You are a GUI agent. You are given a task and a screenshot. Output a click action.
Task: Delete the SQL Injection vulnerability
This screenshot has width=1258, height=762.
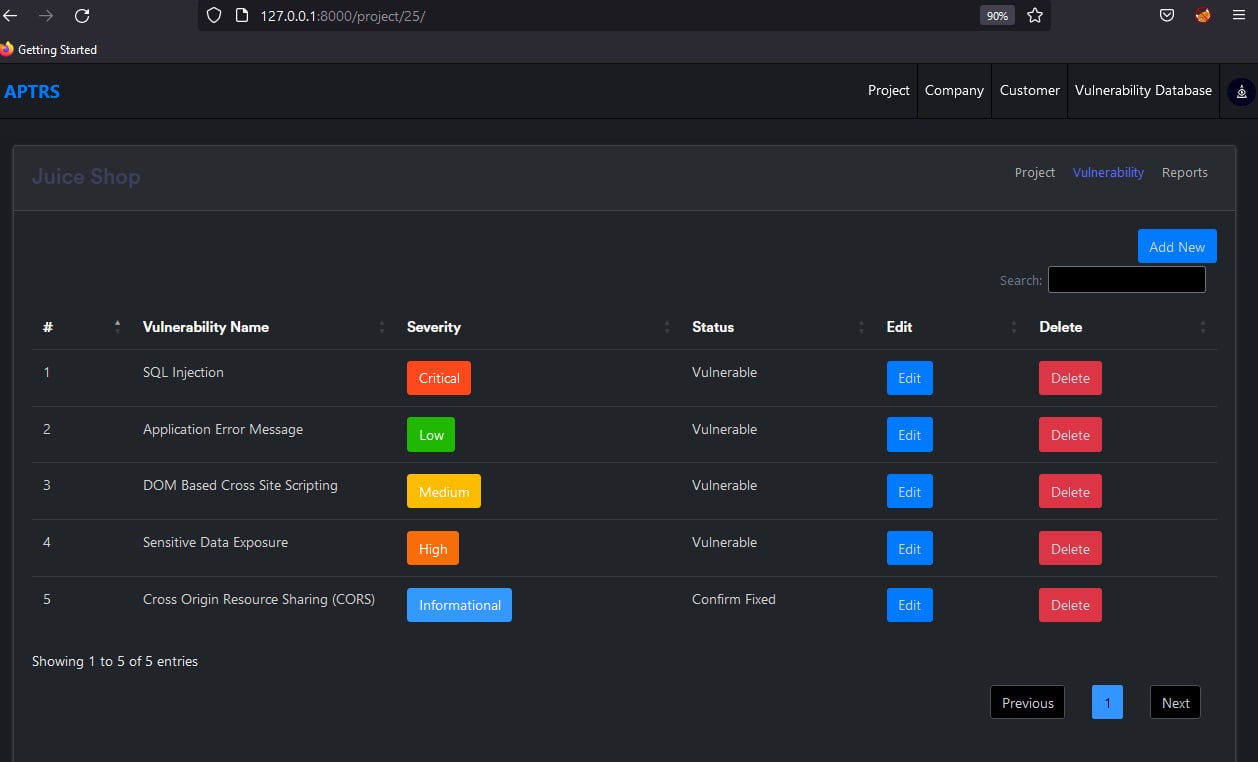1070,378
